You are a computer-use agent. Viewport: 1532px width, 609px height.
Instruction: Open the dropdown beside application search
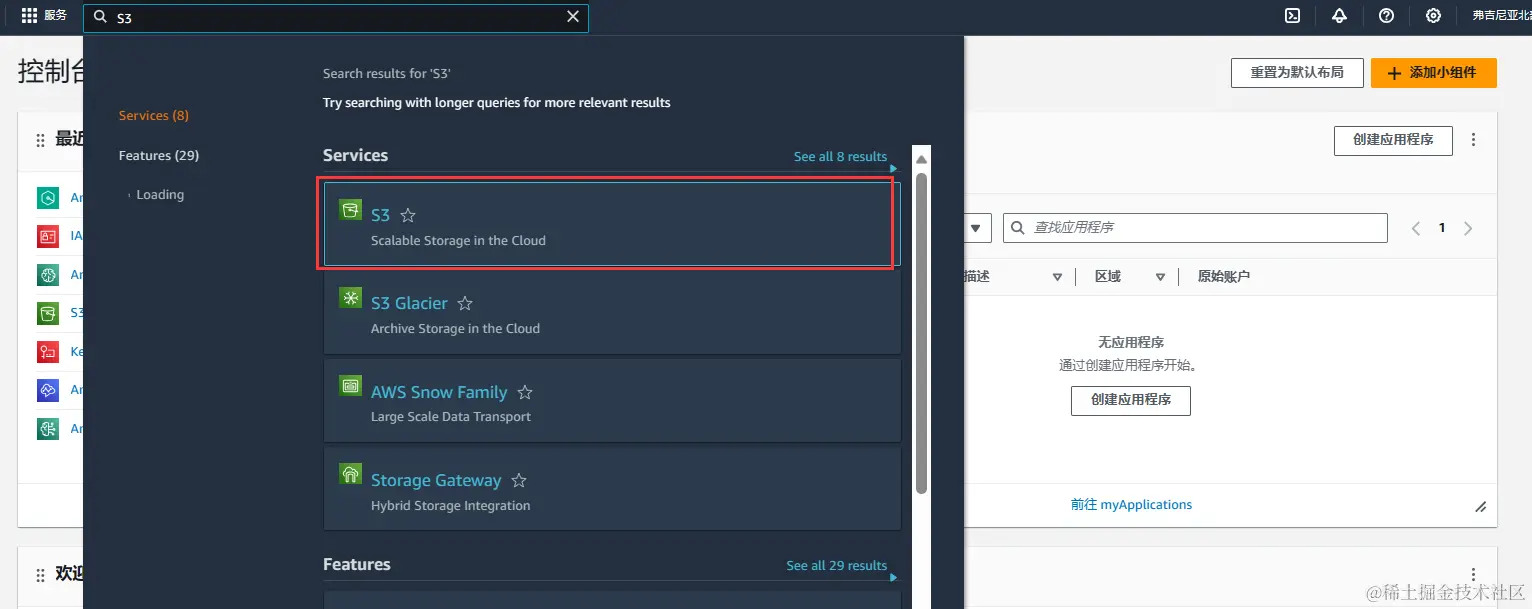[977, 228]
